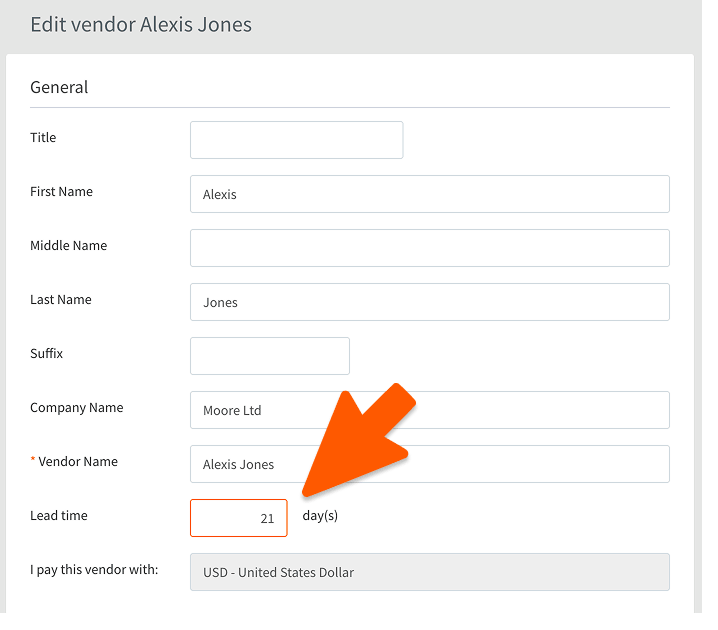
Task: Click the USD - United States Dollar currency field
Action: click(x=430, y=572)
